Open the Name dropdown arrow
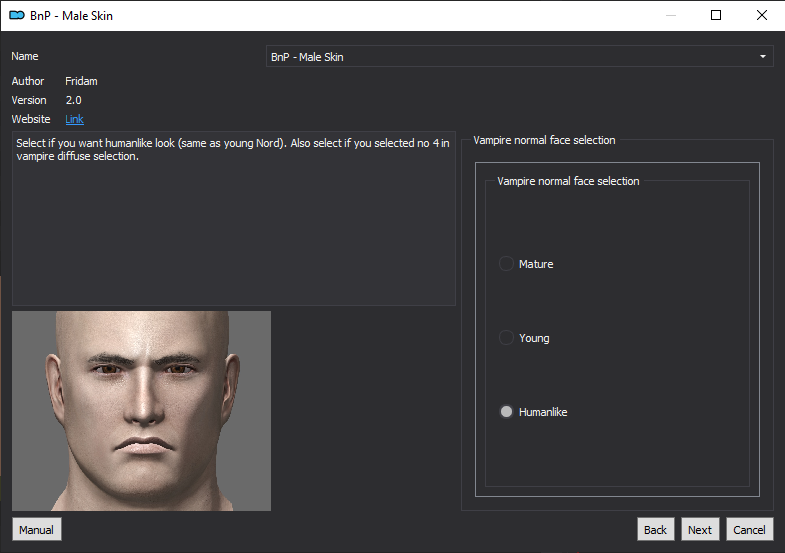785x553 pixels. (x=762, y=57)
